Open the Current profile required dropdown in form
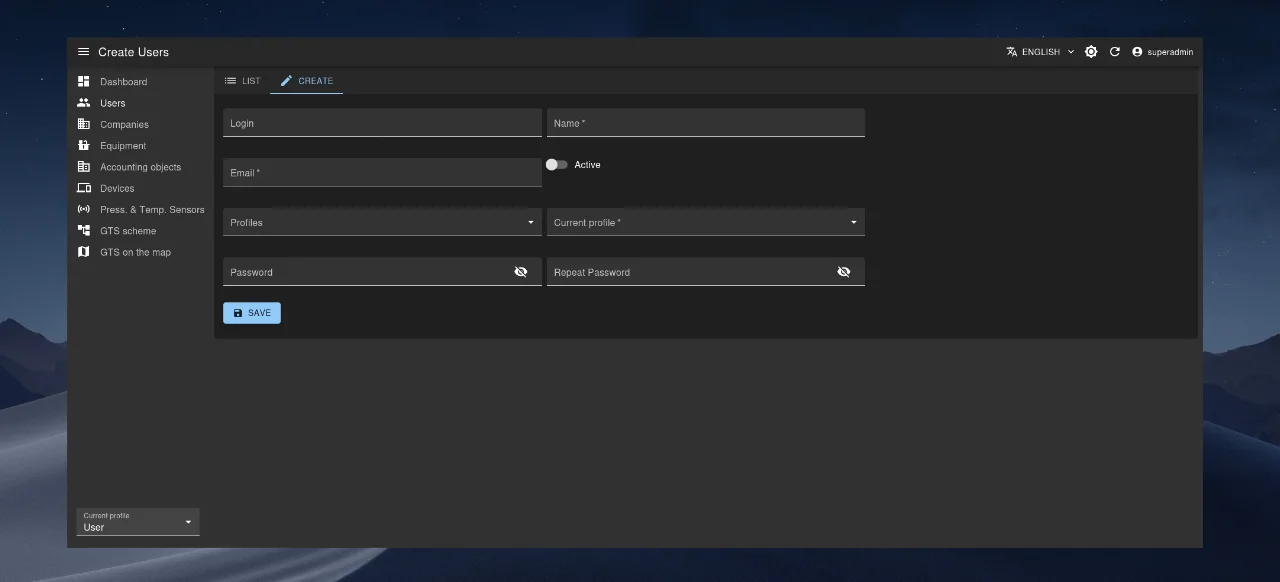This screenshot has width=1280, height=582. point(705,222)
